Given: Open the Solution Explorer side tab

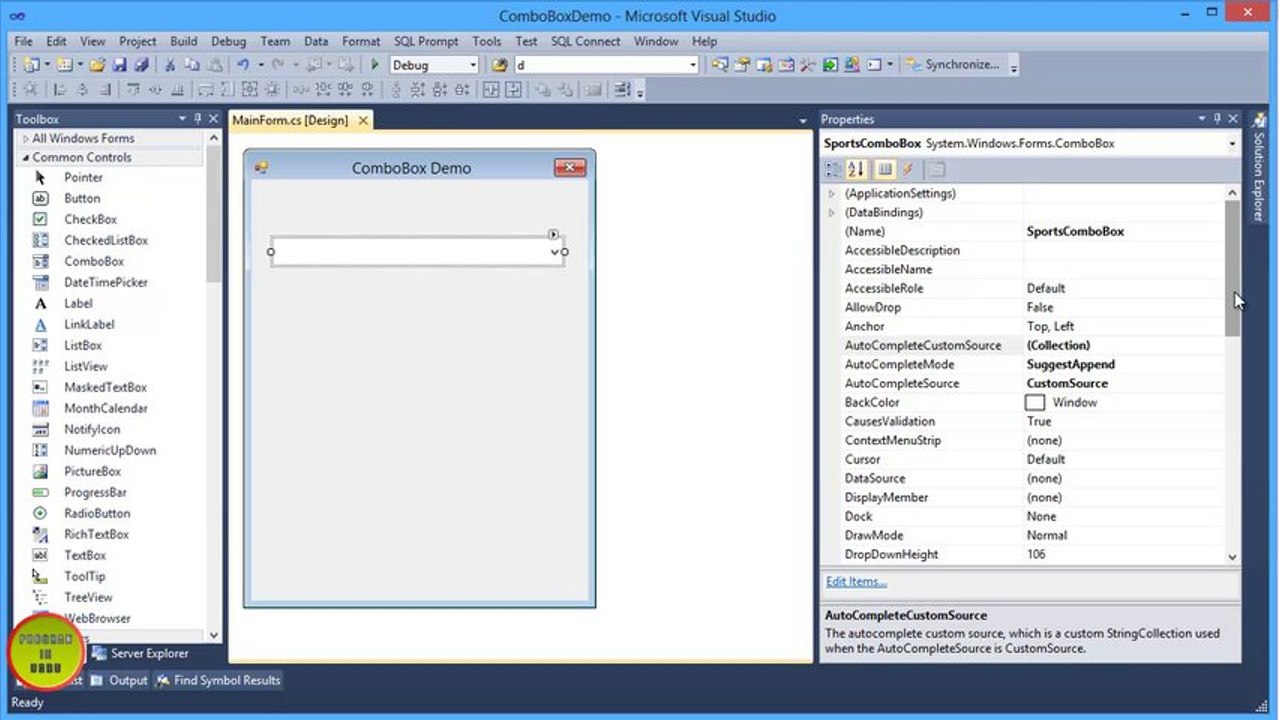Looking at the screenshot, I should click(1261, 167).
